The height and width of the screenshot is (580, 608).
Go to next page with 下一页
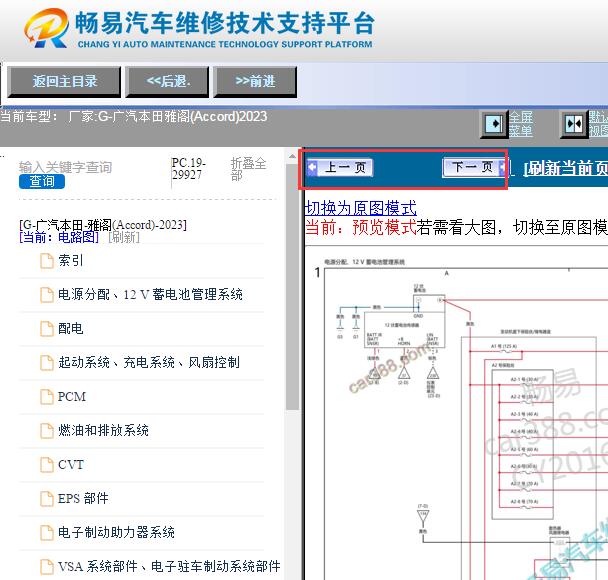pos(474,167)
